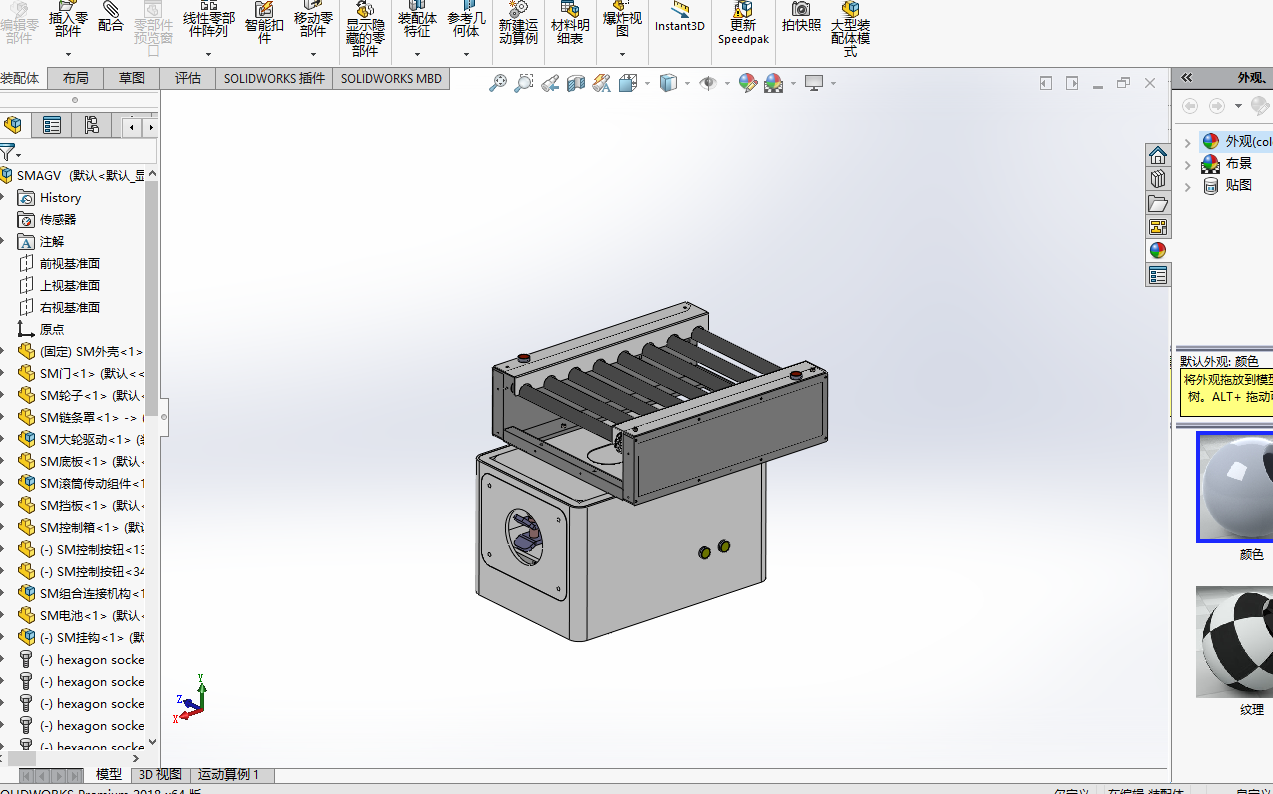This screenshot has width=1273, height=794.
Task: Open SOLIDWORKS MBD tab
Action: [391, 78]
